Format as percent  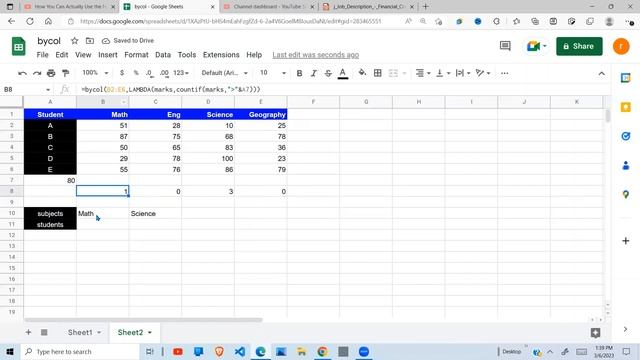coord(136,73)
